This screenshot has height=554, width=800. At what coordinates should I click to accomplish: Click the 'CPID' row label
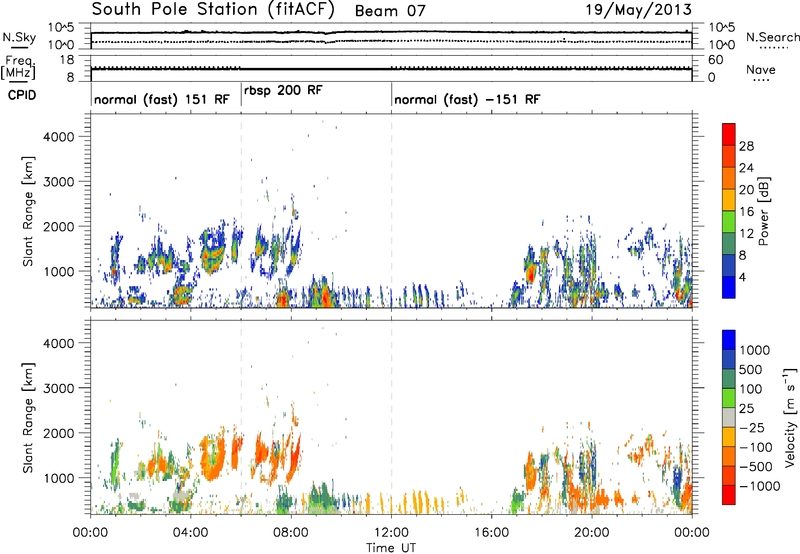pos(22,95)
